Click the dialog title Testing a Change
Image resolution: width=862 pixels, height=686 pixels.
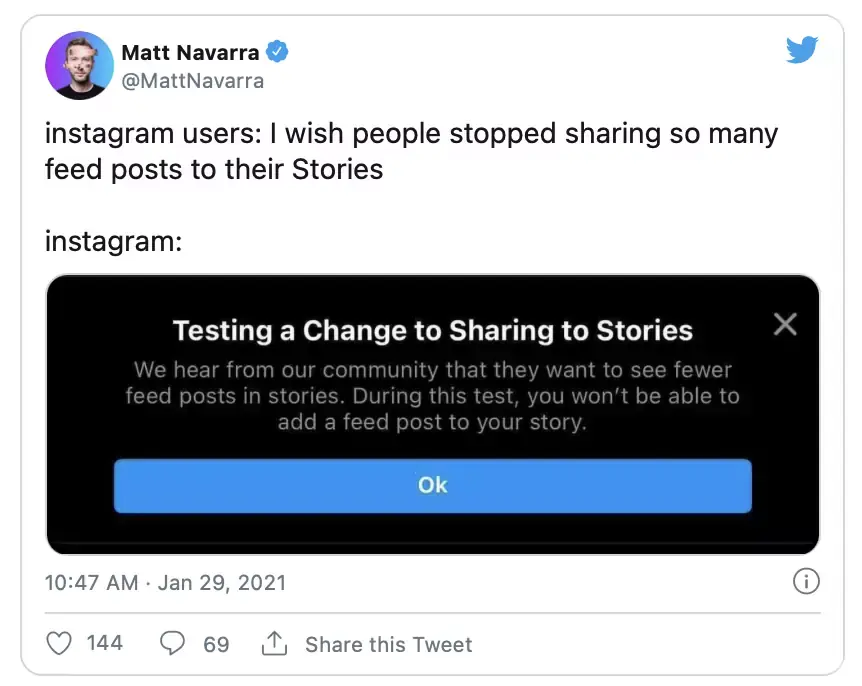point(432,330)
